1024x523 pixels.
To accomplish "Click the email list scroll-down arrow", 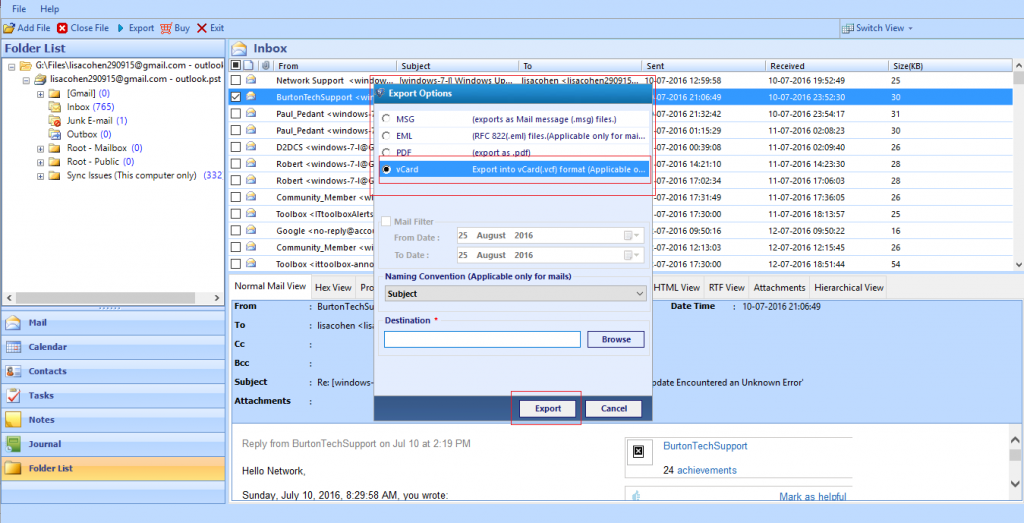I will 1017,264.
